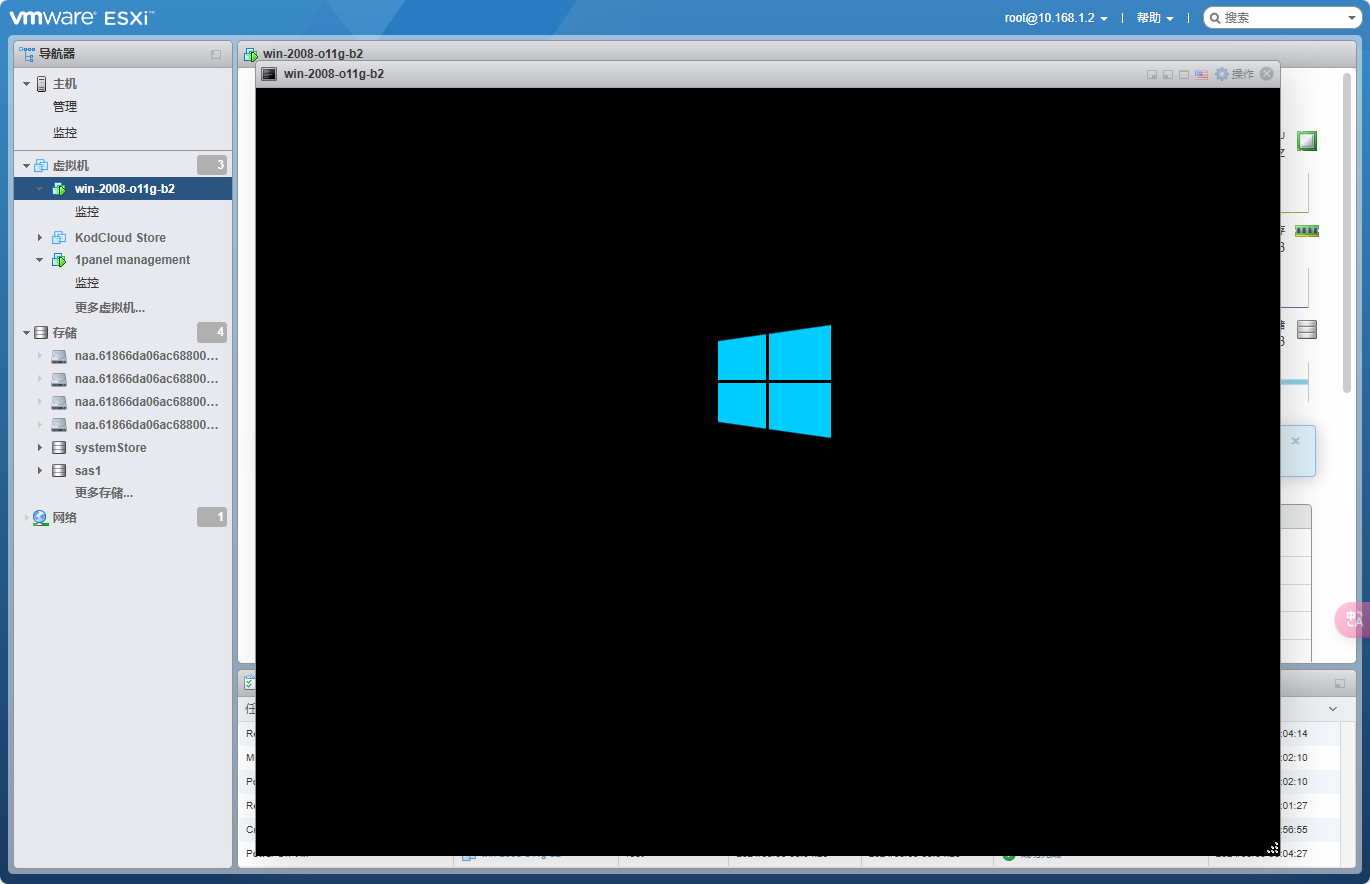Viewport: 1370px width, 884px height.
Task: Click the first console window size icon
Action: click(x=1152, y=75)
